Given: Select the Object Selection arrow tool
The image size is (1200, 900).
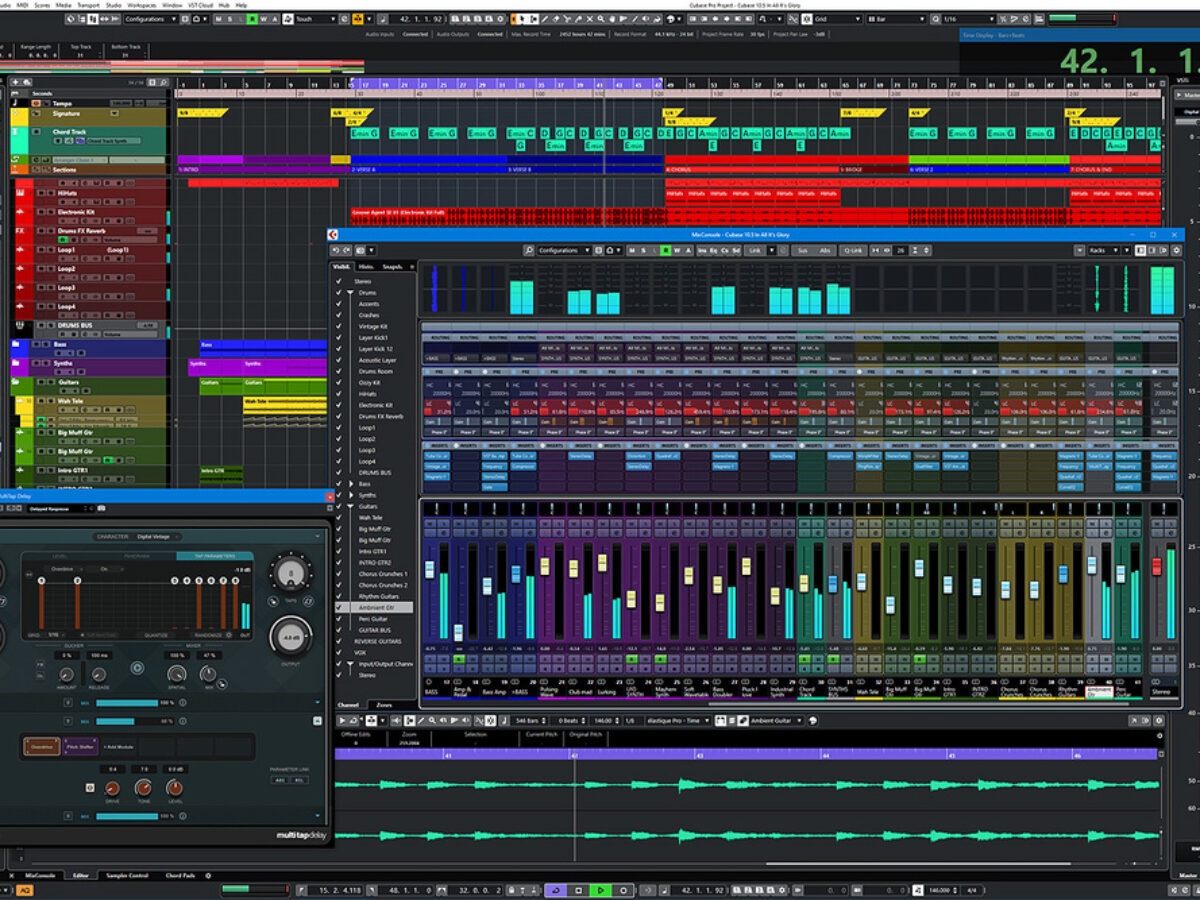Looking at the screenshot, I should coord(521,19).
